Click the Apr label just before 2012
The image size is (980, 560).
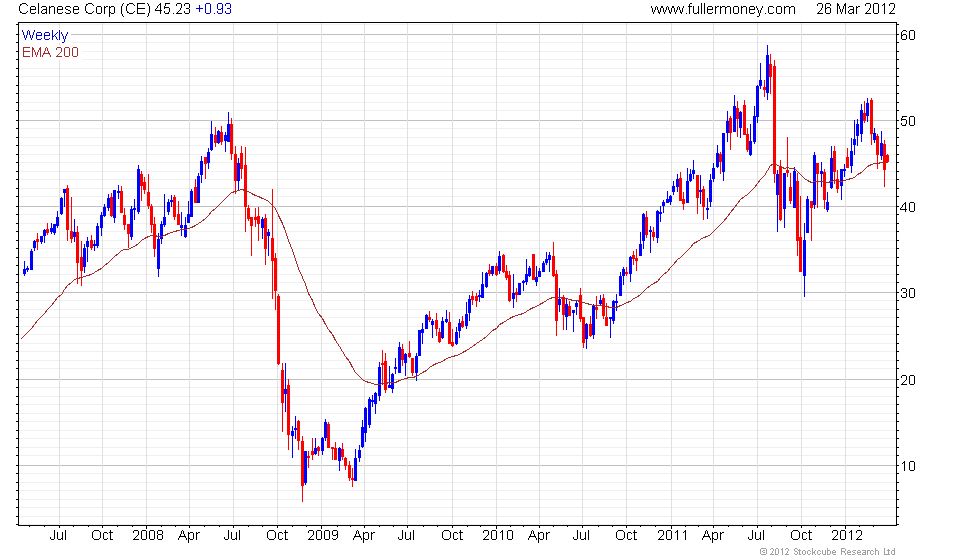coord(713,536)
